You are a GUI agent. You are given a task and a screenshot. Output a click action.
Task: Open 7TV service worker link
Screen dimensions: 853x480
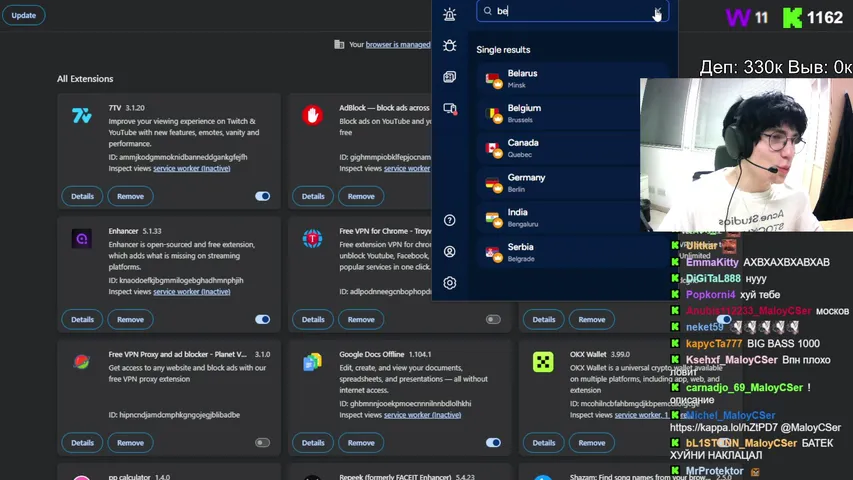(176, 168)
